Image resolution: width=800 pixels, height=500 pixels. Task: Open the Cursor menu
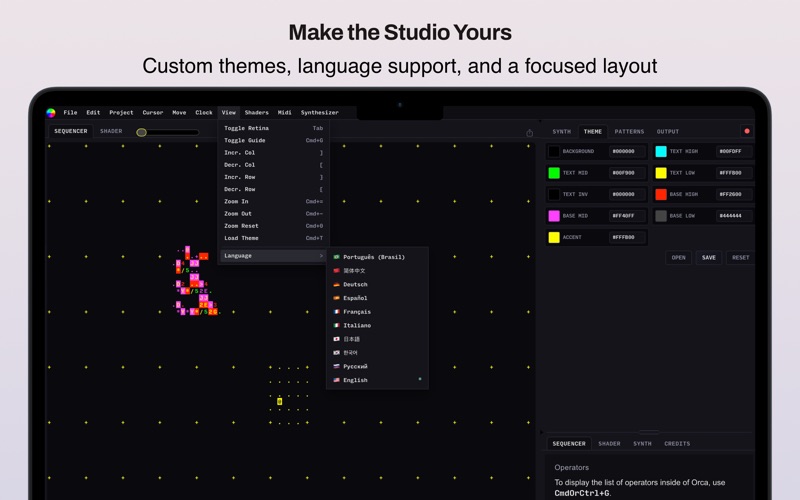(x=153, y=113)
